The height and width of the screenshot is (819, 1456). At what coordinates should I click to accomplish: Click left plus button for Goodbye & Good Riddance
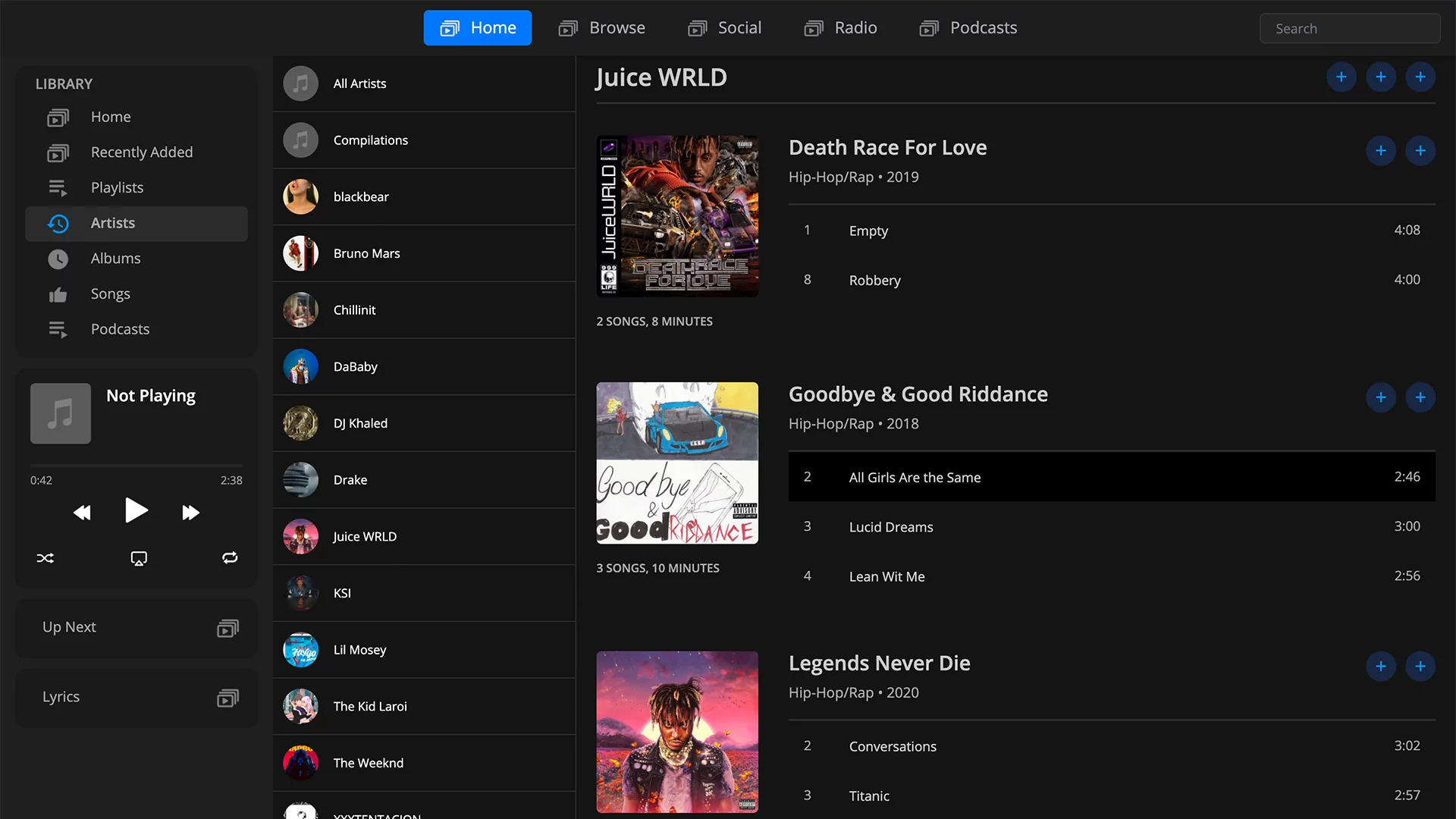coord(1381,397)
